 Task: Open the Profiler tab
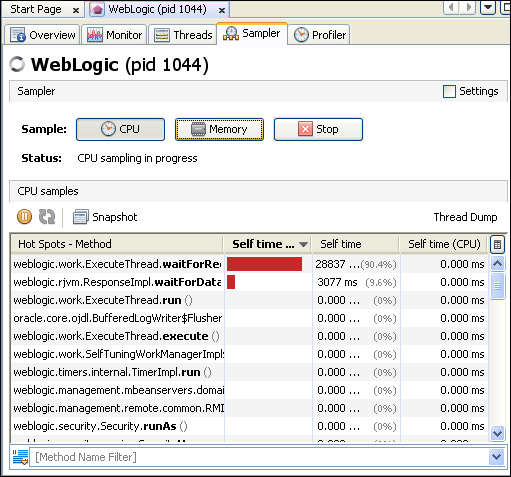point(320,35)
